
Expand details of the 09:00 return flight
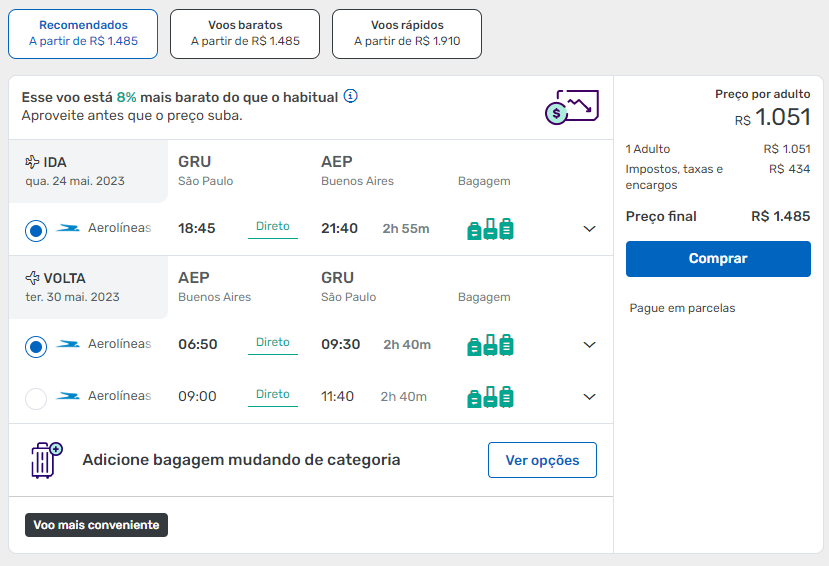[x=589, y=397]
